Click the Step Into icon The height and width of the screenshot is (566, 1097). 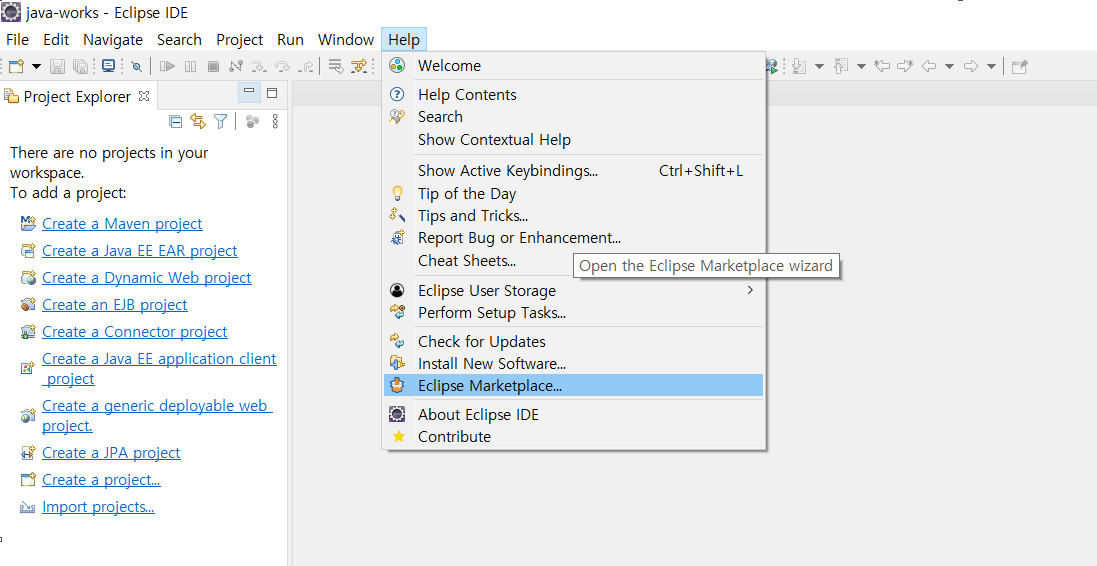(x=260, y=66)
